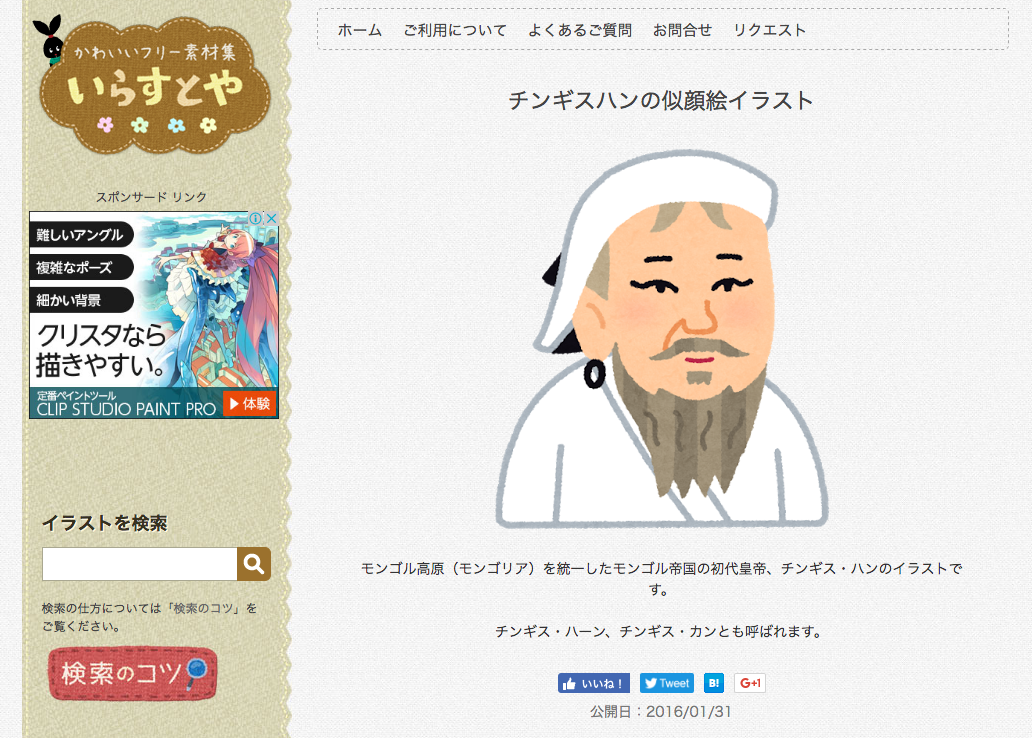Open the リクエスト menu link

point(769,30)
